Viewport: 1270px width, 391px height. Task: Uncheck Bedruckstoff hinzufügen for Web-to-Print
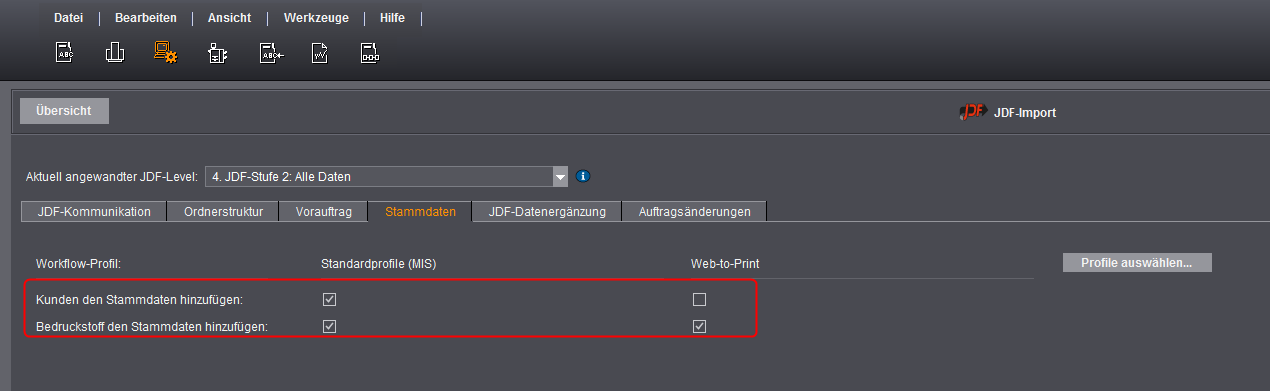click(699, 325)
